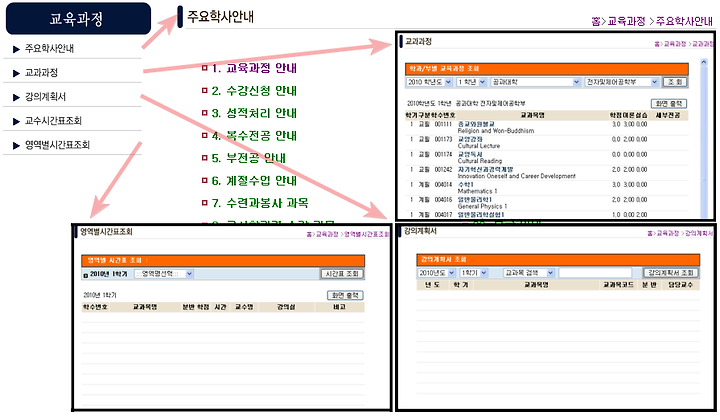Click the 세부전공 column header in 교과과정 table
The width and height of the screenshot is (720, 420).
(x=668, y=115)
